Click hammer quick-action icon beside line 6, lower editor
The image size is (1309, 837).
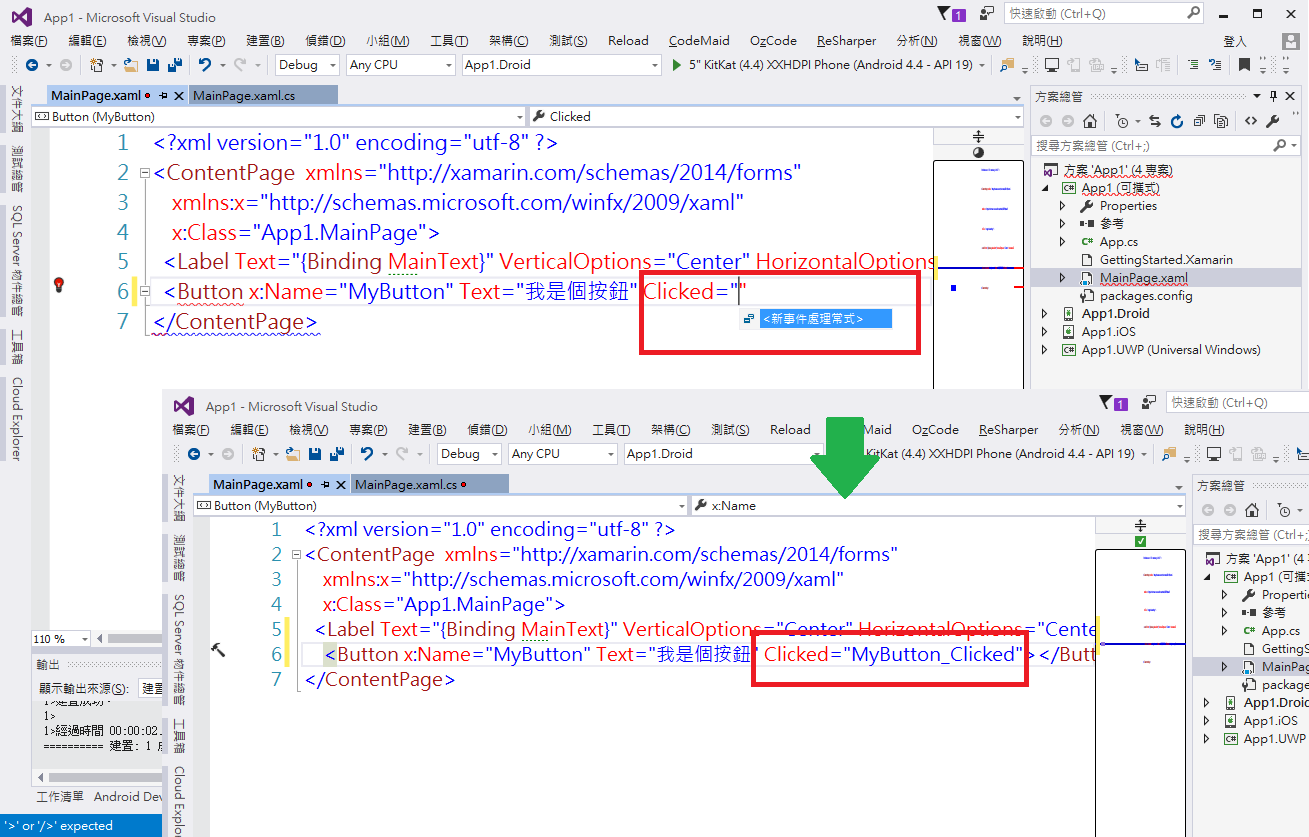click(x=218, y=649)
